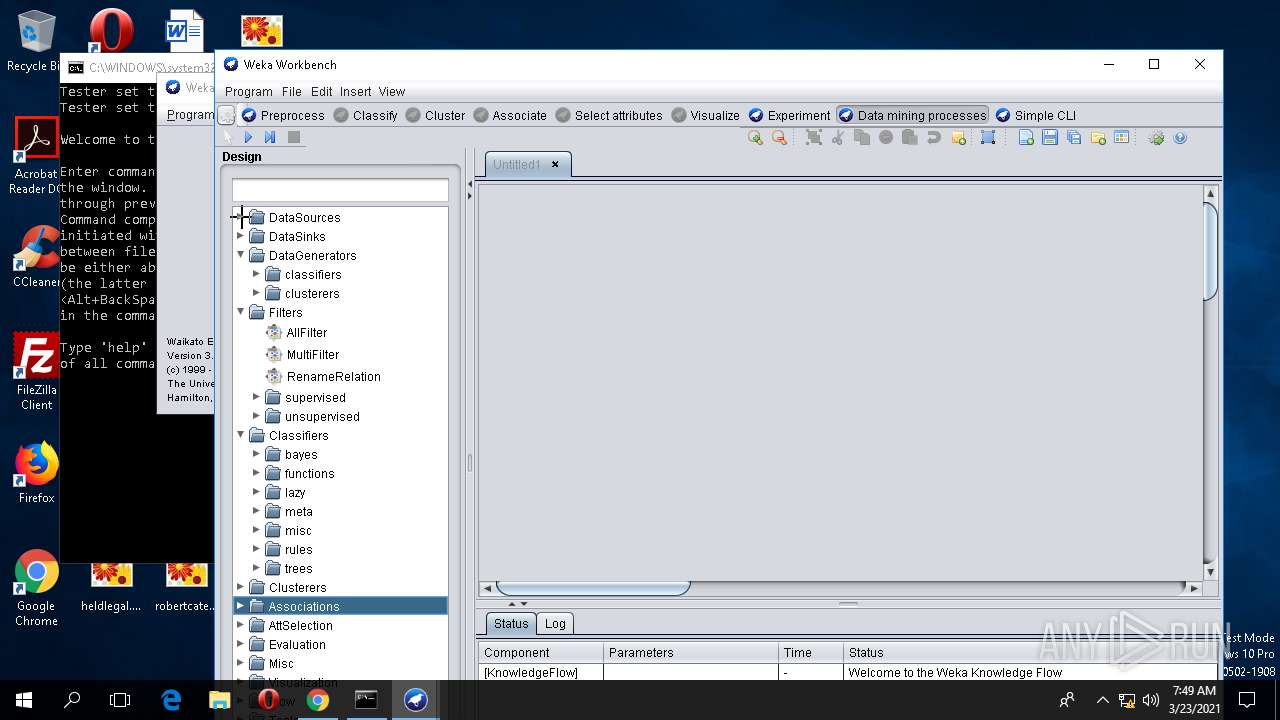This screenshot has height=720, width=1280.
Task: Switch to the Cluster perspective
Action: 435,115
